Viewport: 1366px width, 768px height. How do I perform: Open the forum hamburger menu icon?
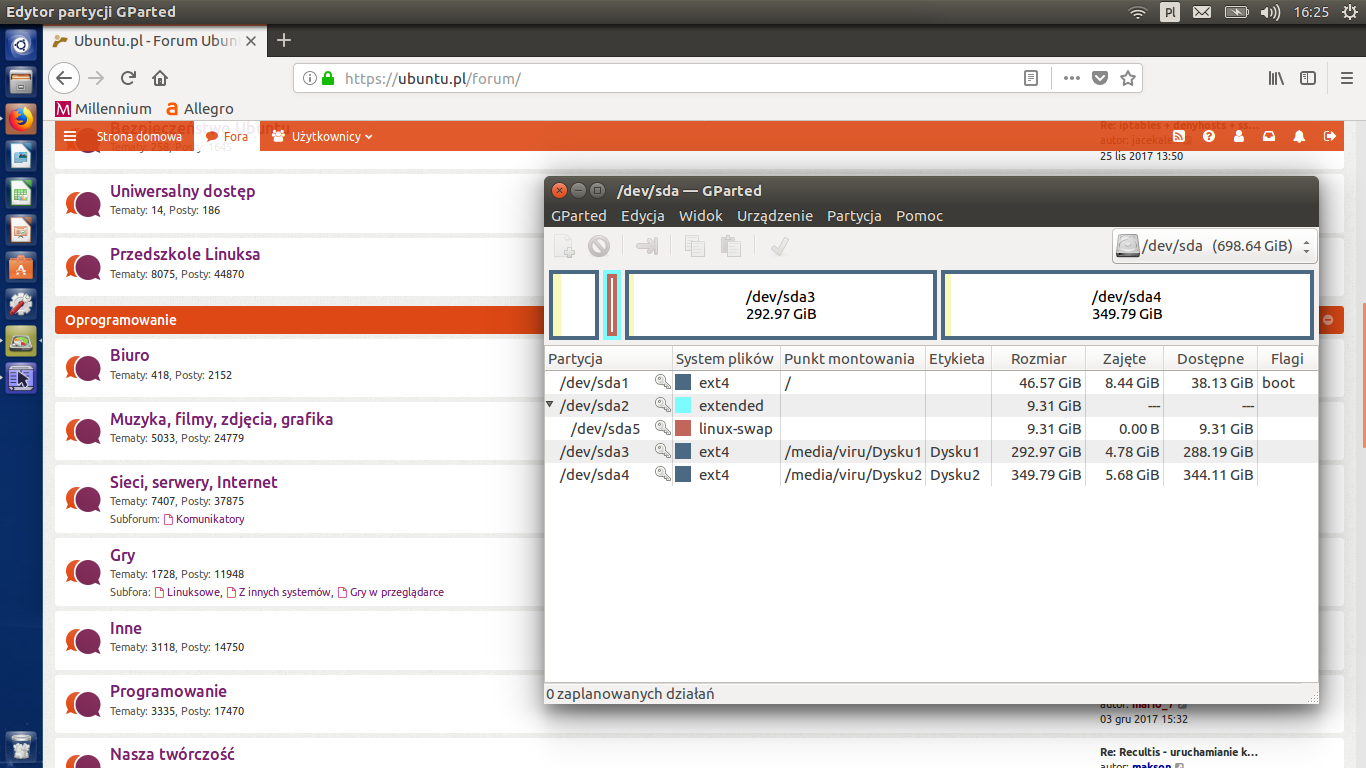point(70,136)
